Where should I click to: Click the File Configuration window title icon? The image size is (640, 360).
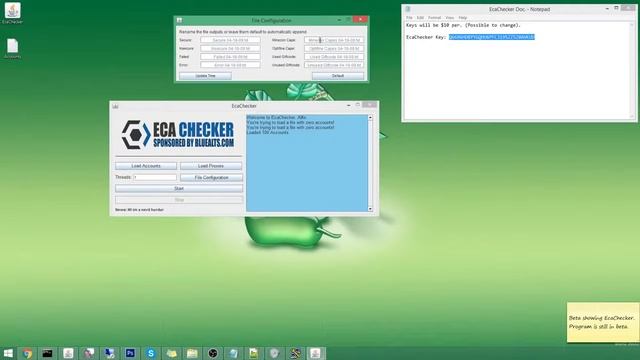(179, 20)
